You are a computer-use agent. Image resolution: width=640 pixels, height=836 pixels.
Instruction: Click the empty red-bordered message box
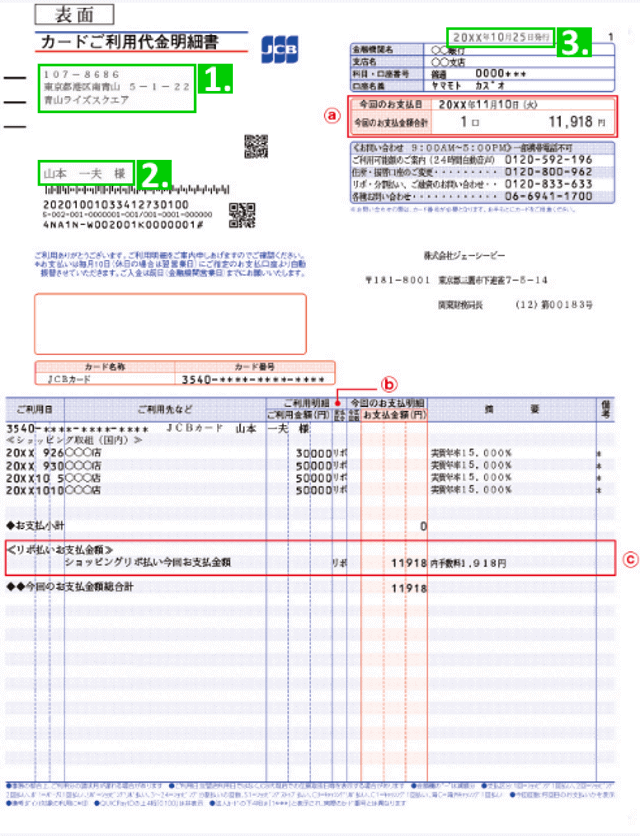[170, 323]
